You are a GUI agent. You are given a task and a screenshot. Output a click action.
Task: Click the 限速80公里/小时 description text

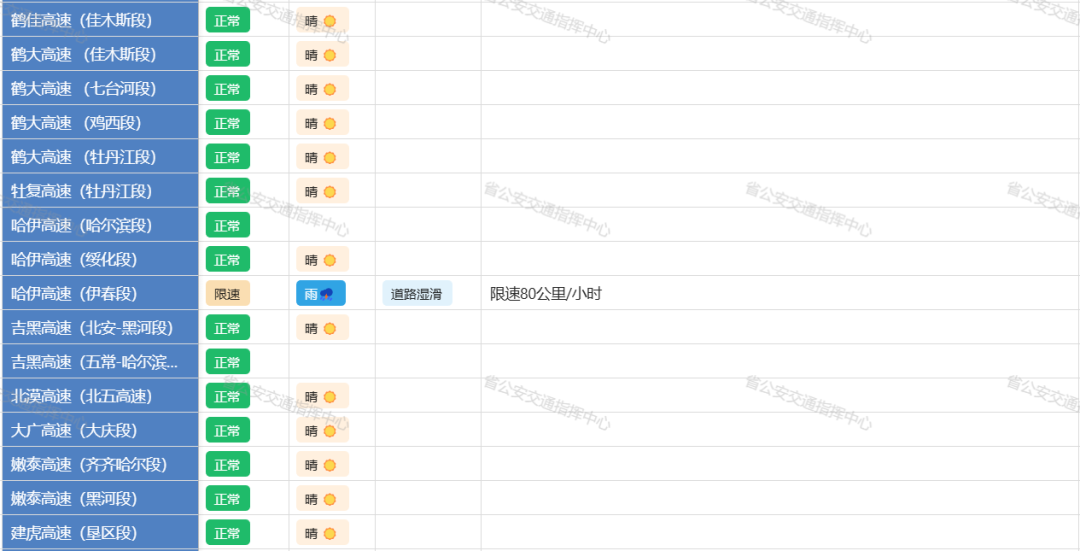point(546,294)
